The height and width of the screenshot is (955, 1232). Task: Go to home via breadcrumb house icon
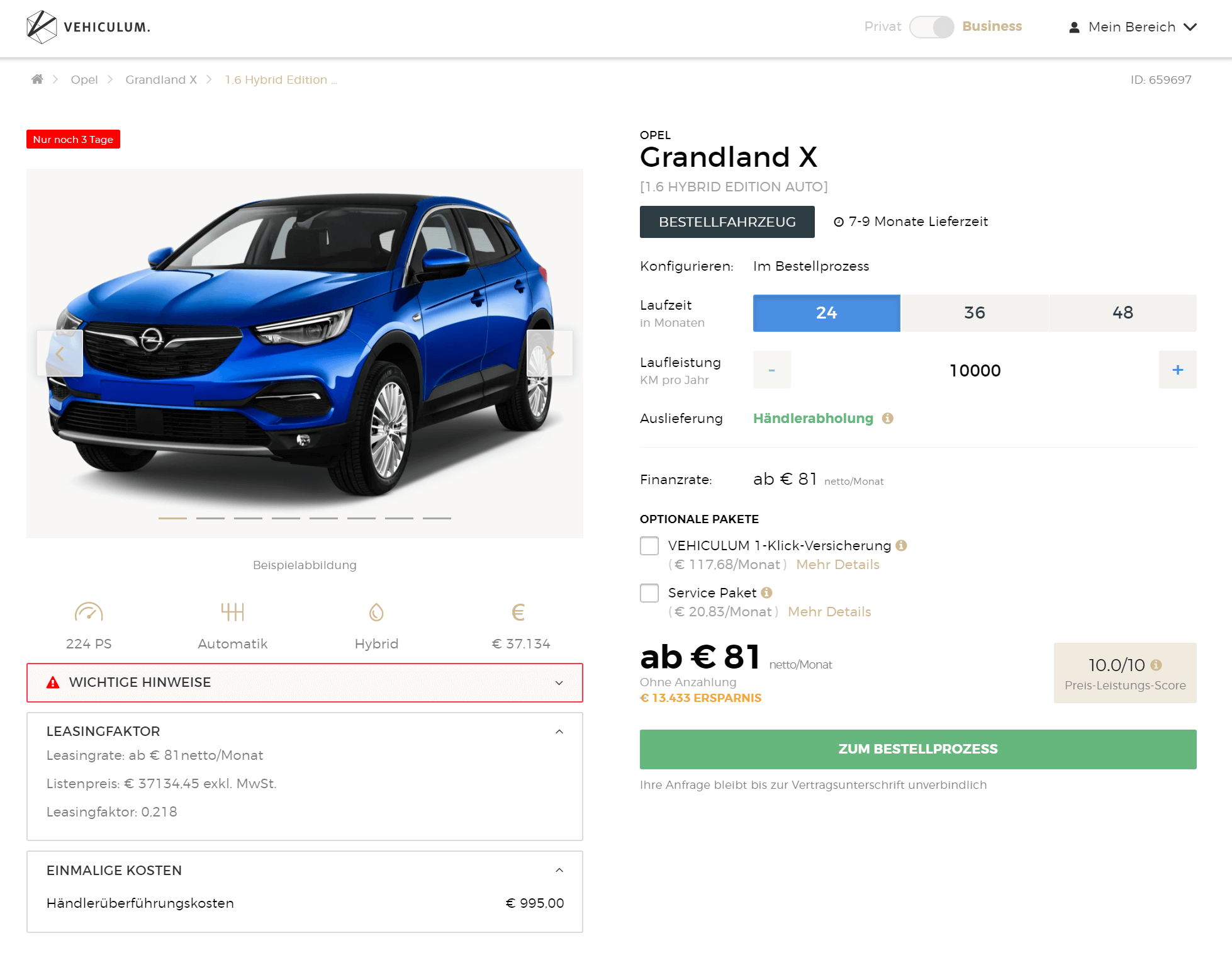[x=37, y=79]
